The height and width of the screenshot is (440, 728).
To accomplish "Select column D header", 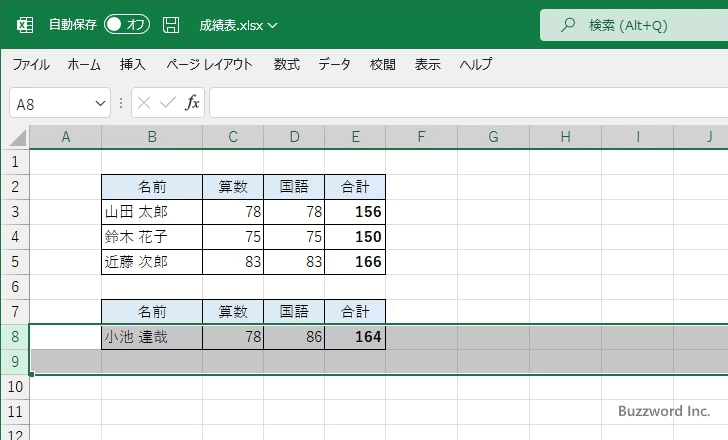I will (x=294, y=137).
